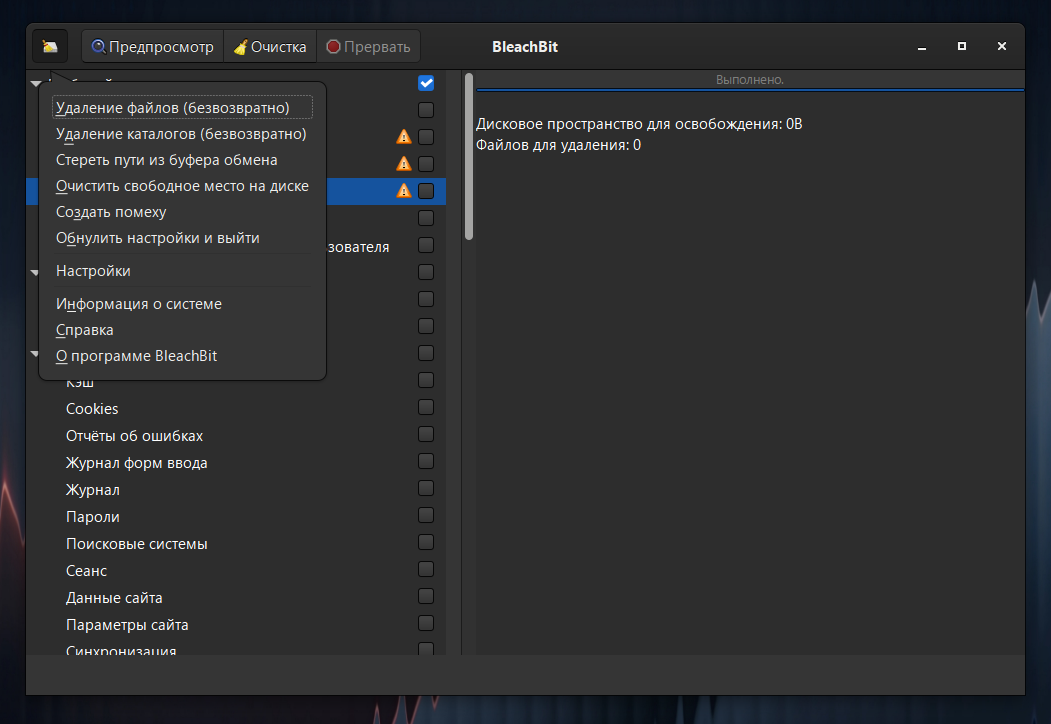
Task: Collapse the tree group beside the checked checkbox
Action: [x=36, y=84]
